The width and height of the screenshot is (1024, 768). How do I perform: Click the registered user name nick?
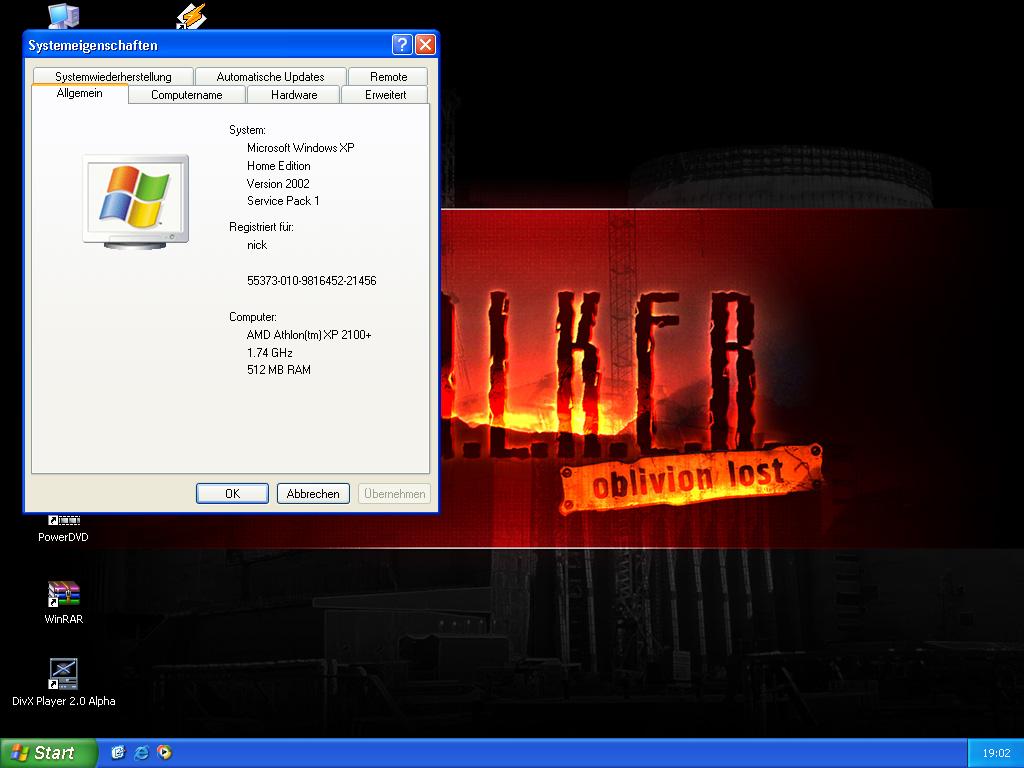point(257,245)
